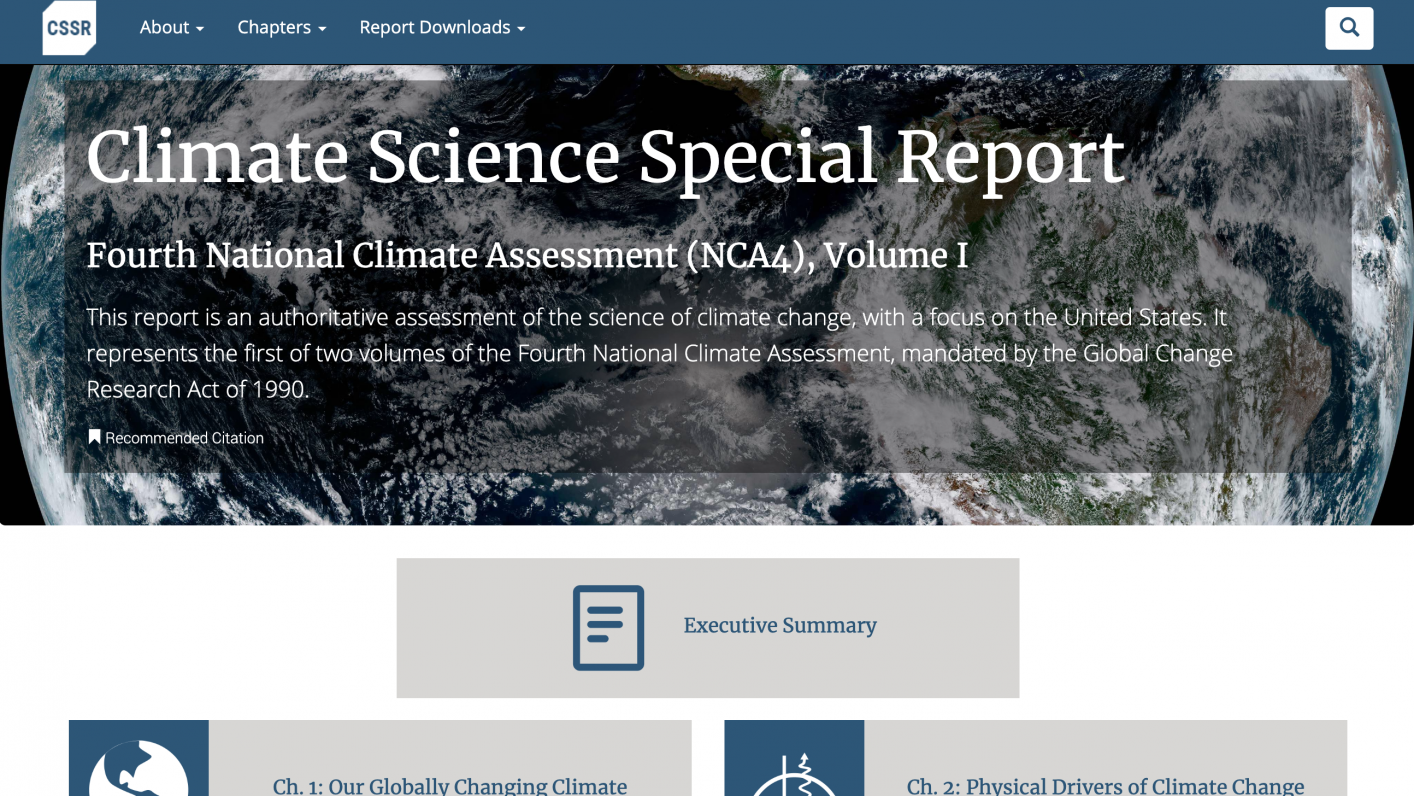Open Ch. 1: Our Globally Changing Climate

point(450,786)
